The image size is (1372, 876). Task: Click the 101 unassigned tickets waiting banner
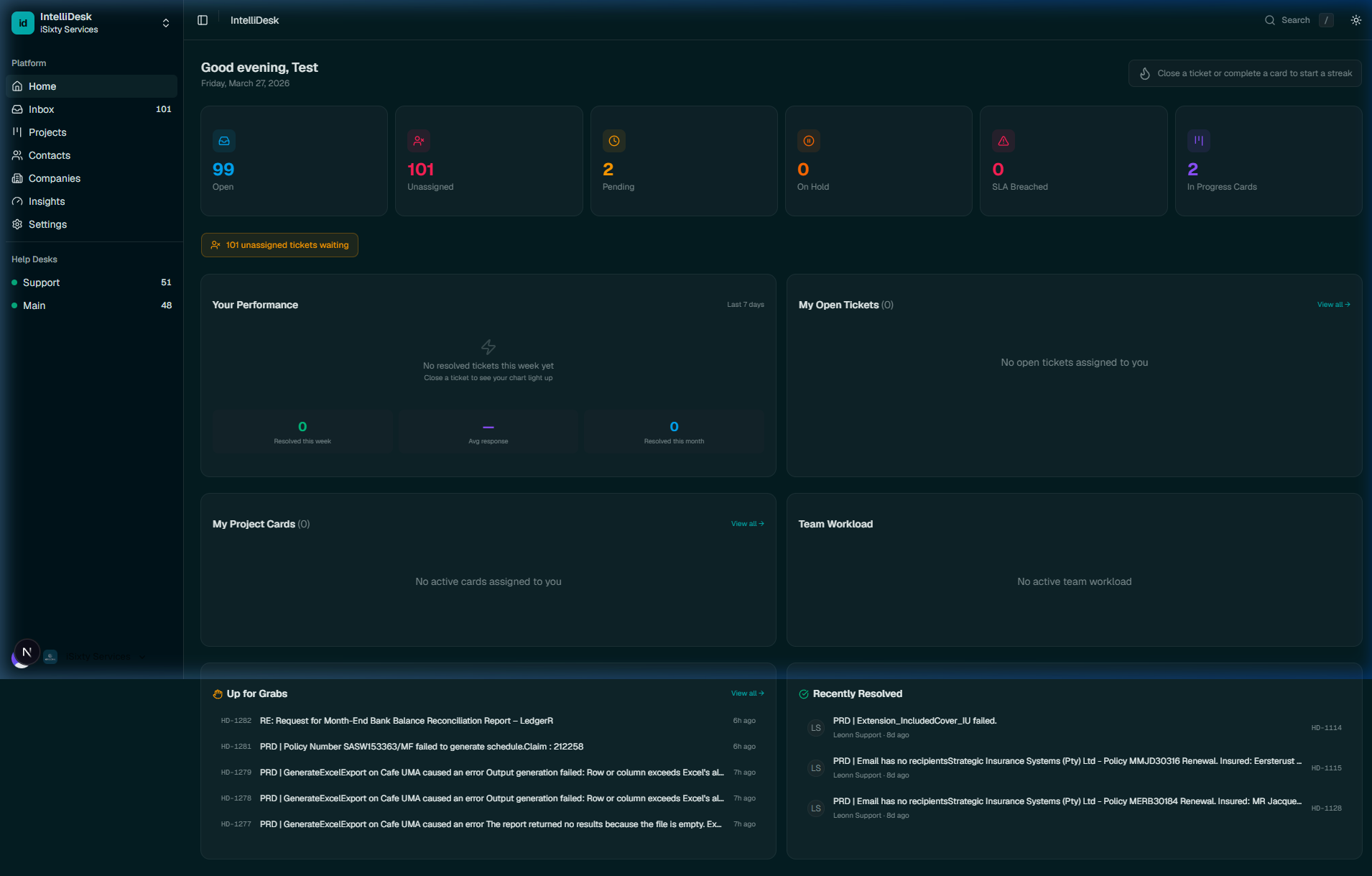[279, 244]
